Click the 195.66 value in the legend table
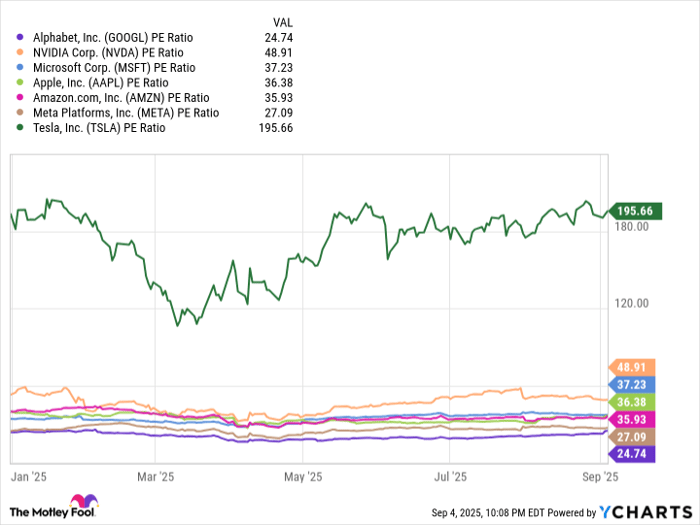The height and width of the screenshot is (525, 700). [x=276, y=128]
